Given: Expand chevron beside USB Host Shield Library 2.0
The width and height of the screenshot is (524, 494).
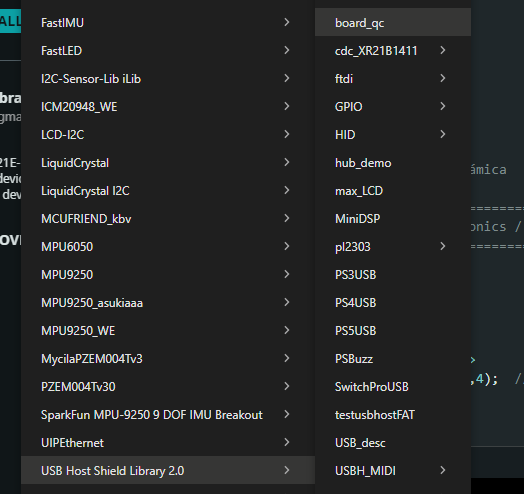Looking at the screenshot, I should 286,470.
